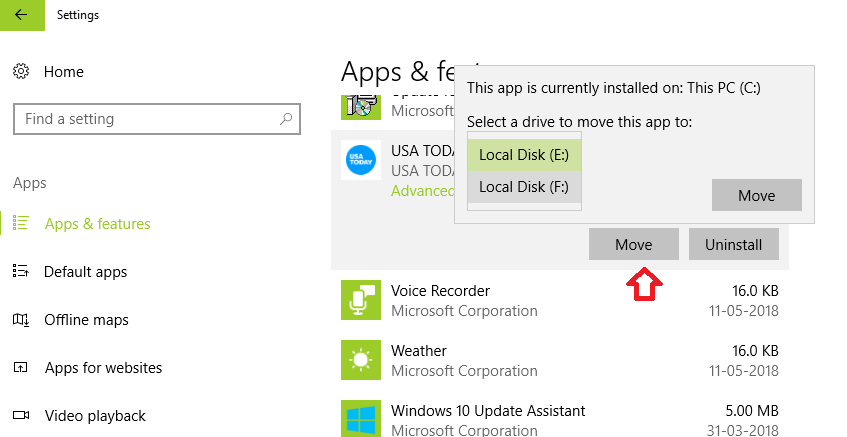847x437 pixels.
Task: Click the Move button beside Uninstall
Action: (634, 244)
